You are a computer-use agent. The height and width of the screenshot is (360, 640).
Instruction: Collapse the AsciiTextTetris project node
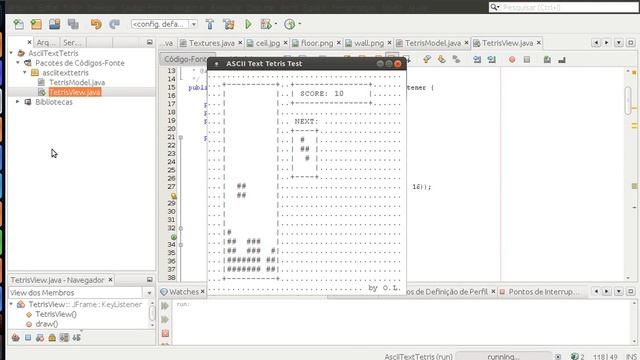[12, 53]
